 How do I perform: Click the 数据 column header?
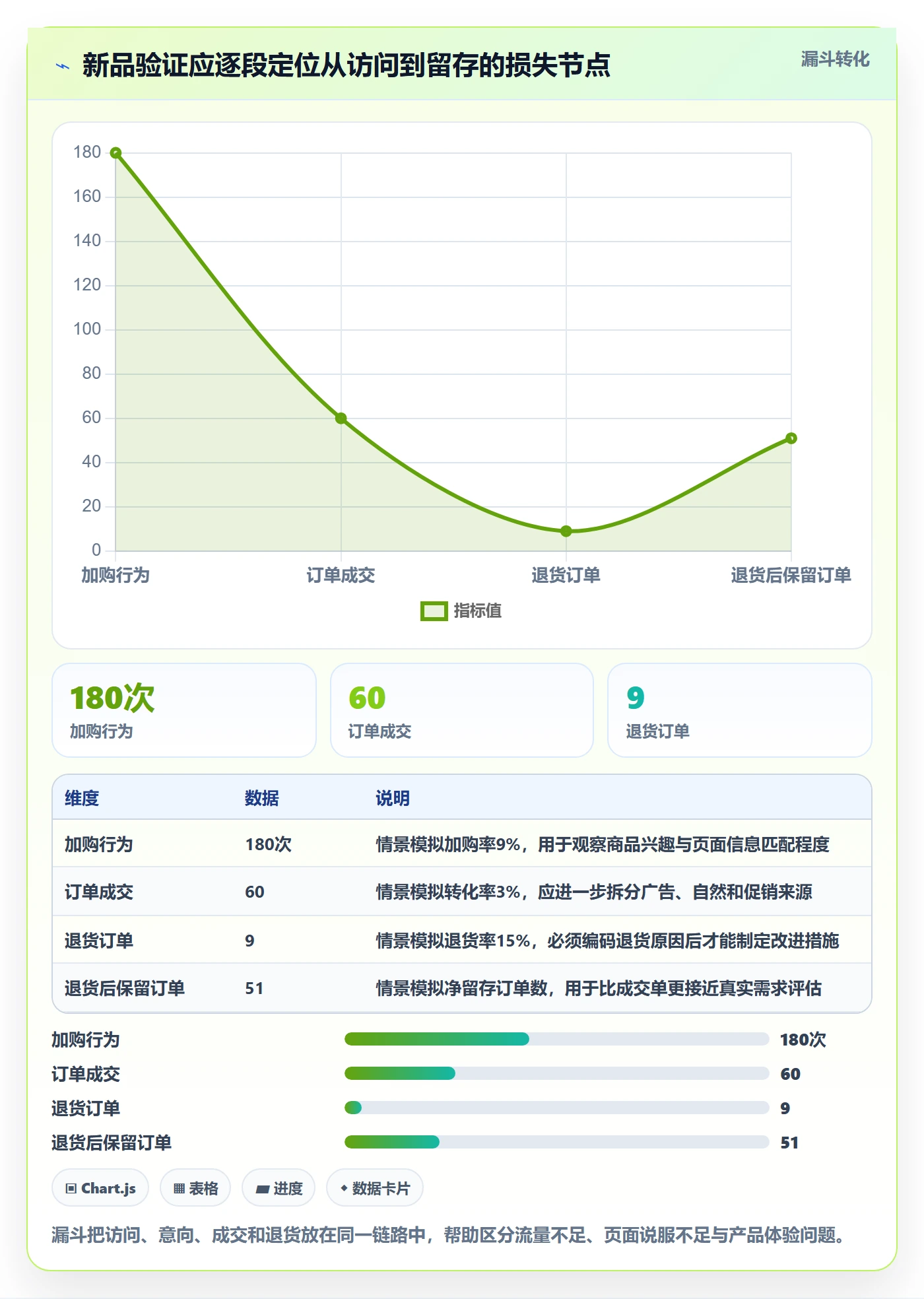tap(262, 799)
